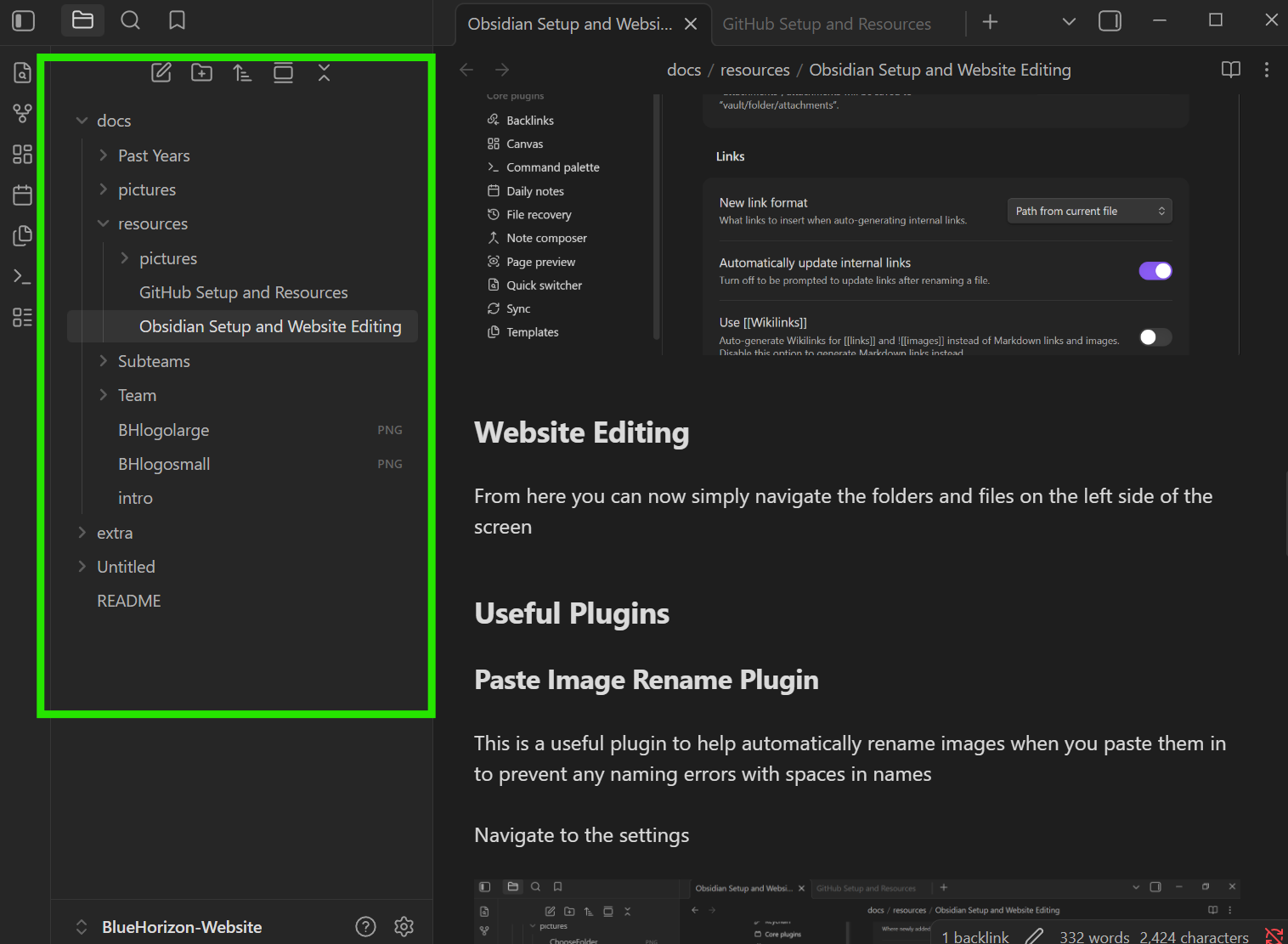Click the bottom ribbon list icon
Image resolution: width=1288 pixels, height=944 pixels.
point(23,317)
